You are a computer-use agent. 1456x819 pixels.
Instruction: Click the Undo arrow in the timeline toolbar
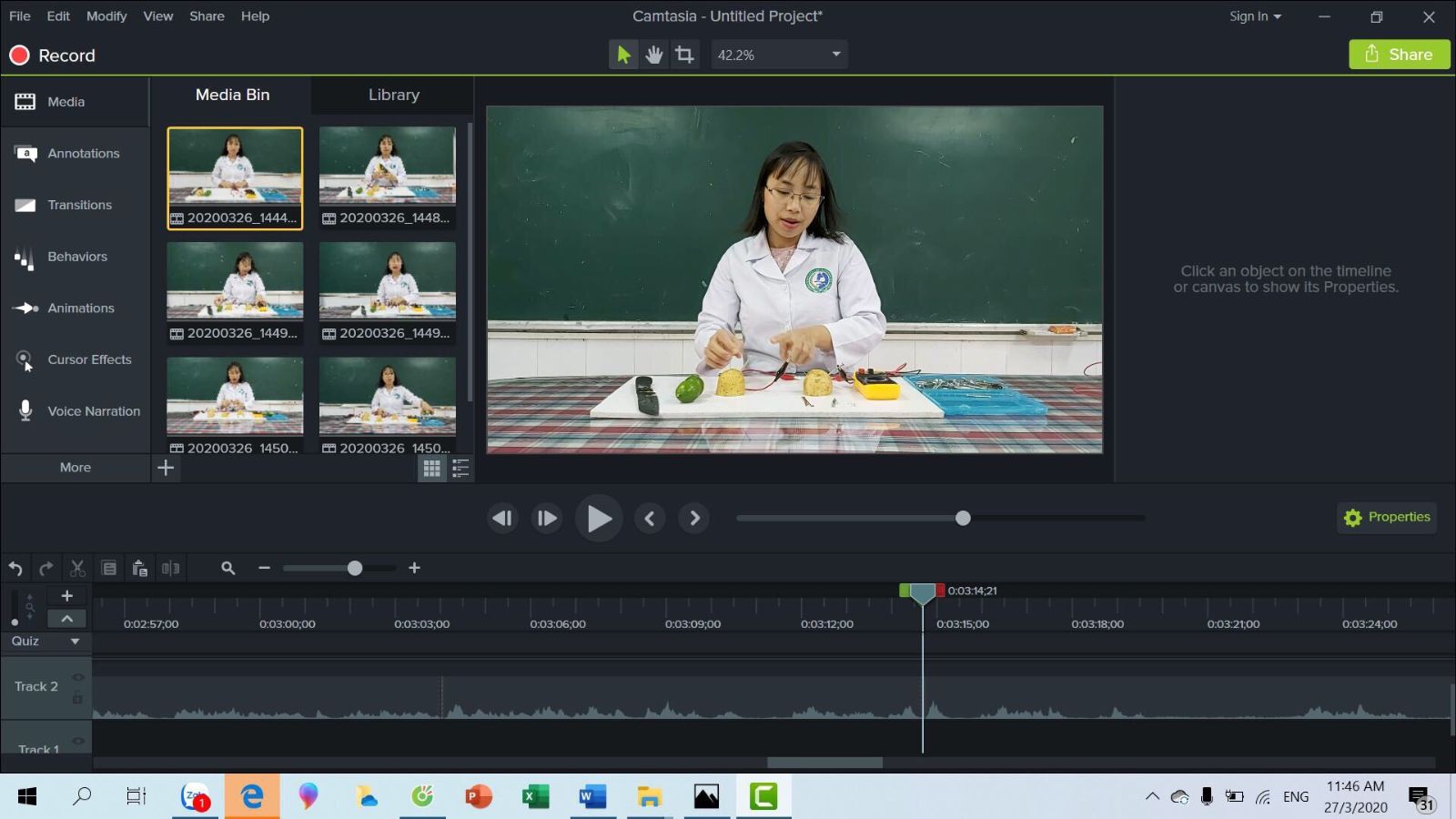[x=15, y=569]
